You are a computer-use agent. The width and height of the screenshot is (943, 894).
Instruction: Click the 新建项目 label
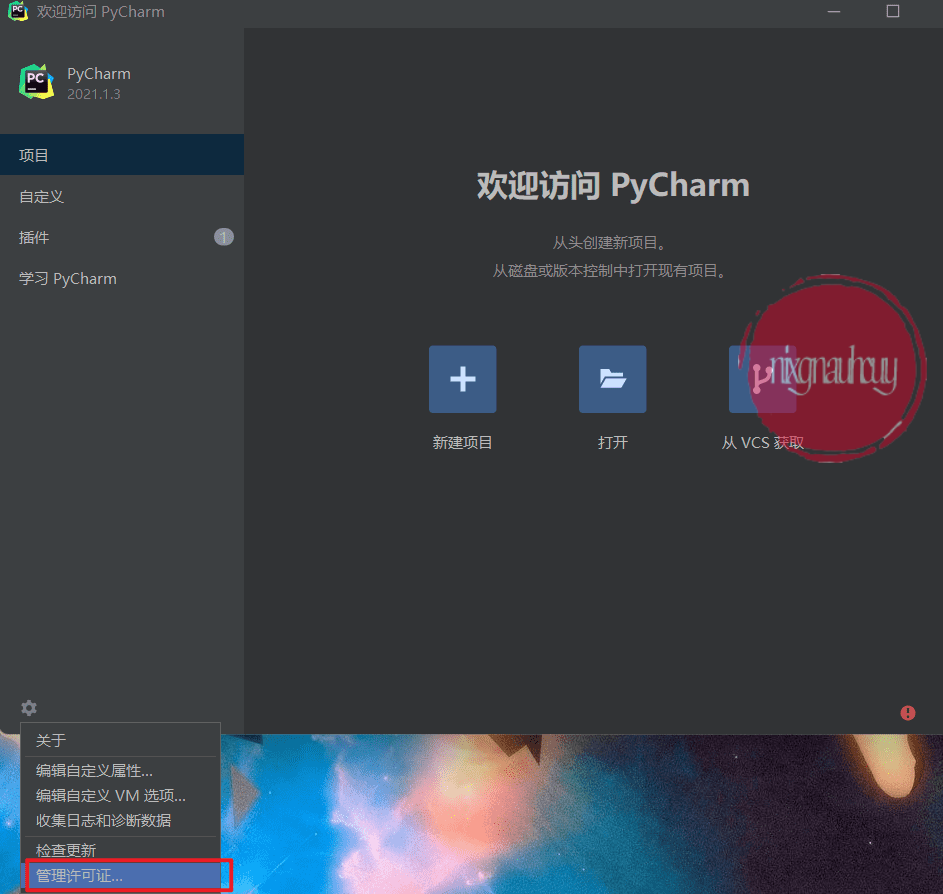click(462, 442)
